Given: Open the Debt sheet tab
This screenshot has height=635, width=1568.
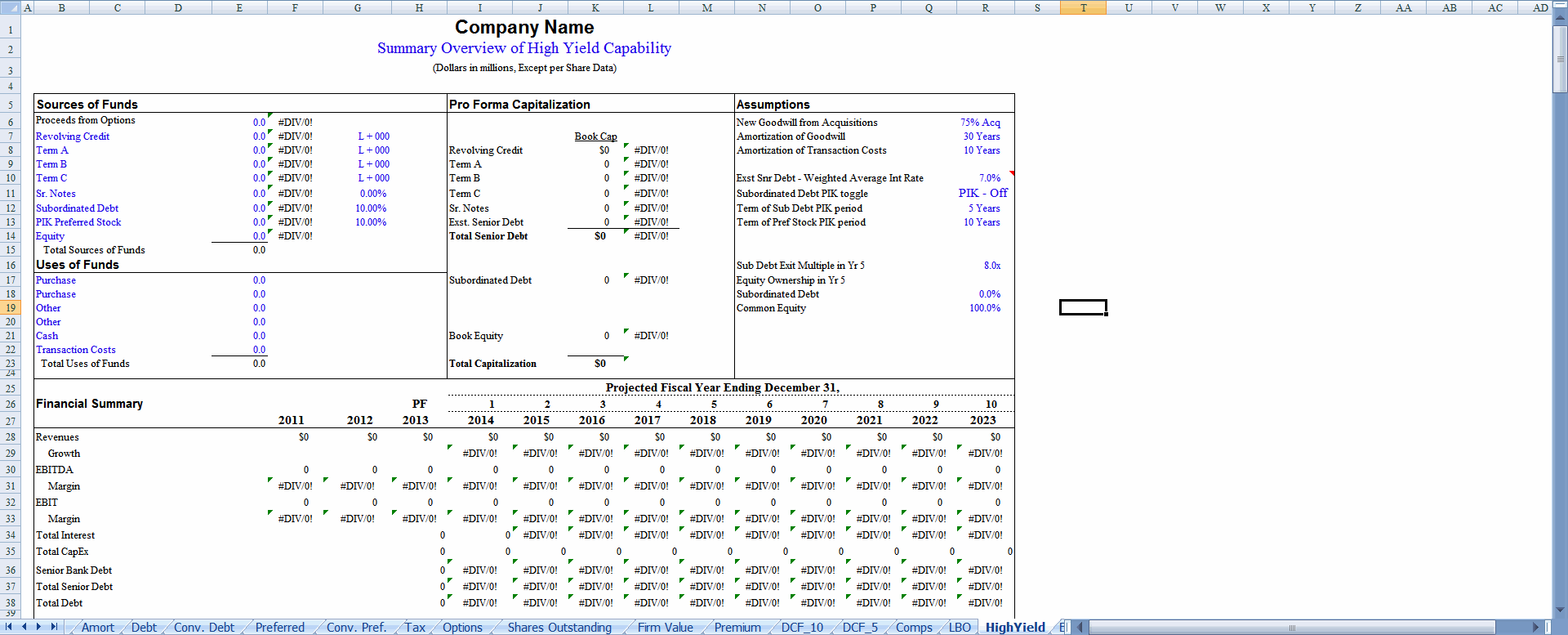Looking at the screenshot, I should [x=144, y=627].
